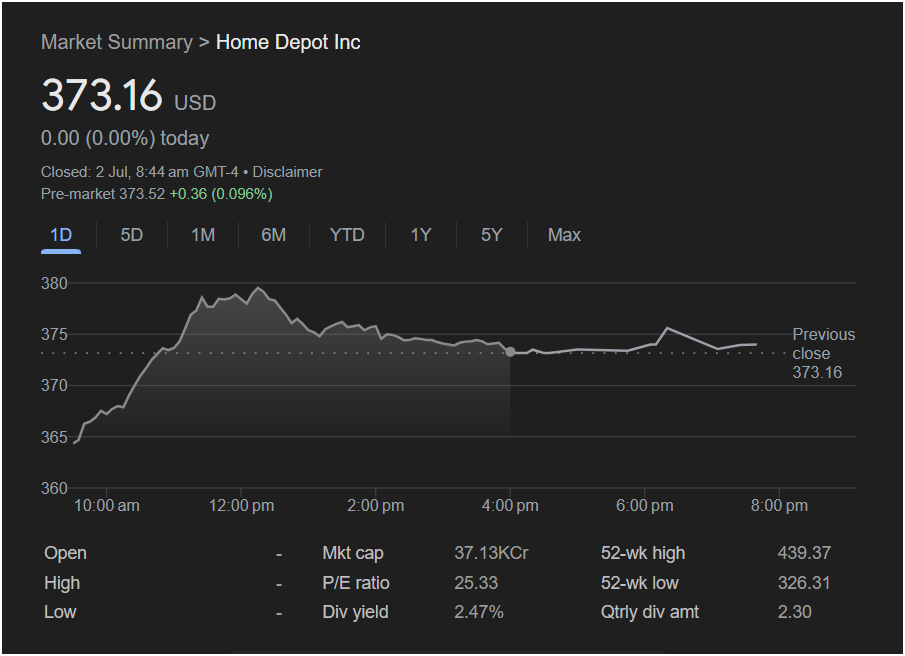Switch to the 1M time range tab
This screenshot has height=656, width=905.
click(x=203, y=235)
